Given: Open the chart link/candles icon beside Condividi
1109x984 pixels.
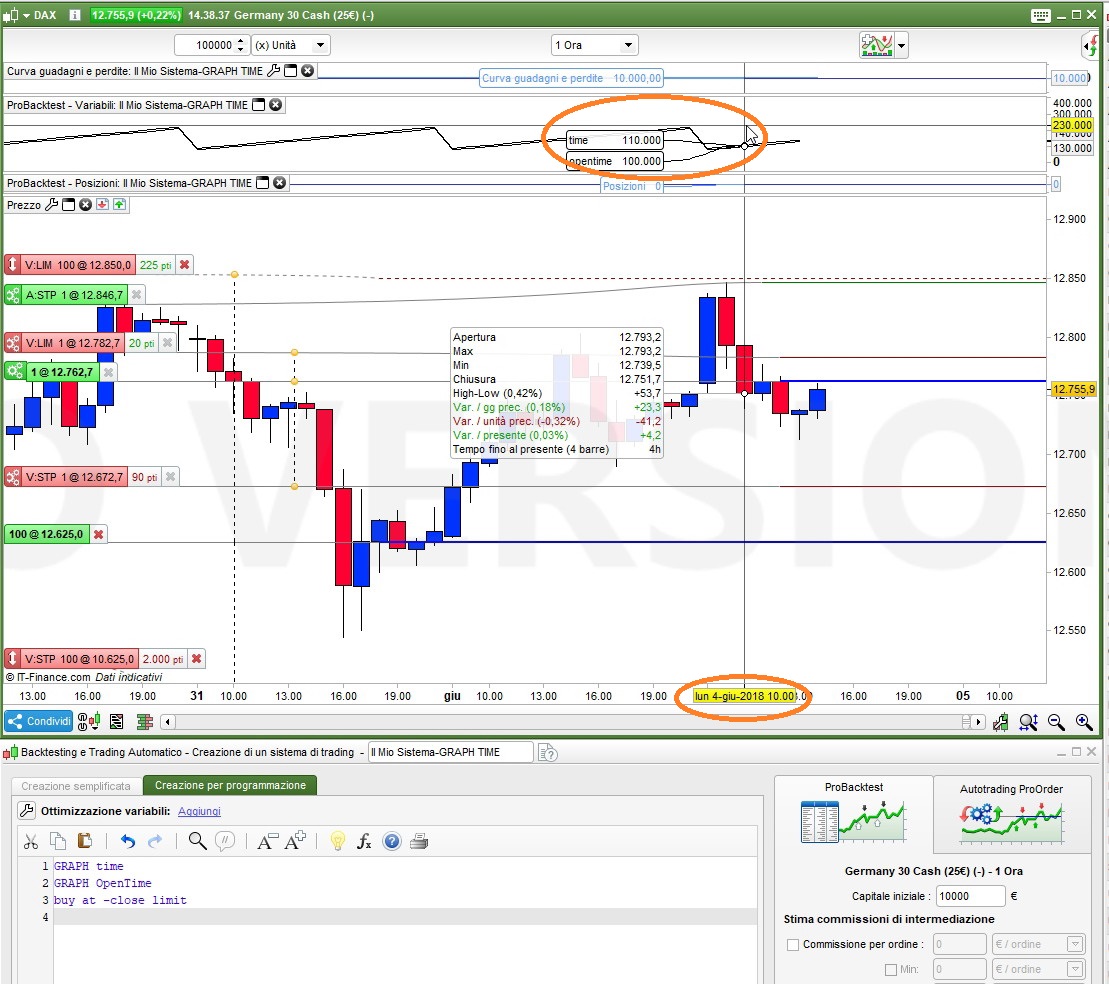Looking at the screenshot, I should (x=88, y=722).
